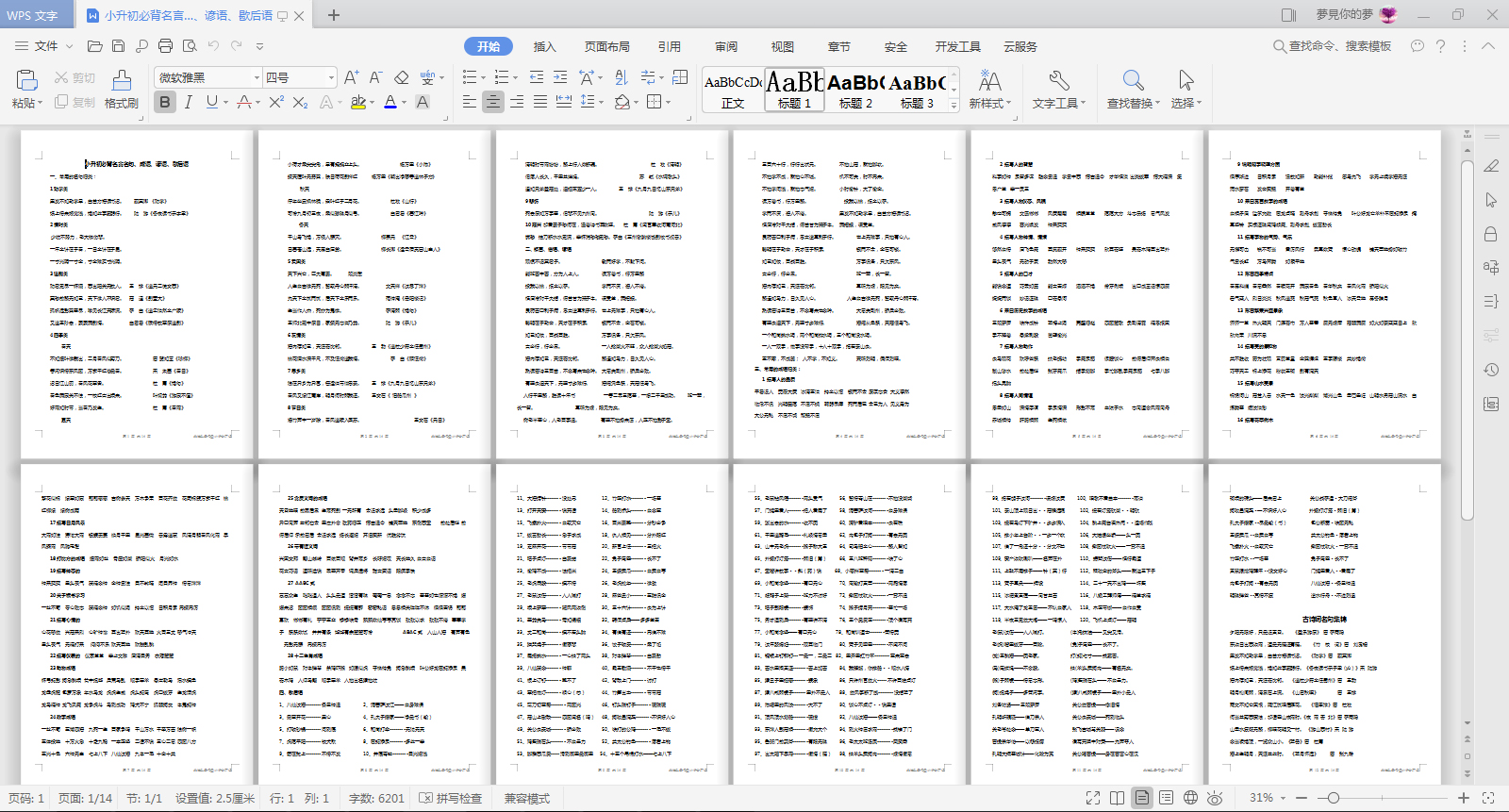The width and height of the screenshot is (1509, 812).
Task: Apply the 正文 style
Action: click(733, 91)
